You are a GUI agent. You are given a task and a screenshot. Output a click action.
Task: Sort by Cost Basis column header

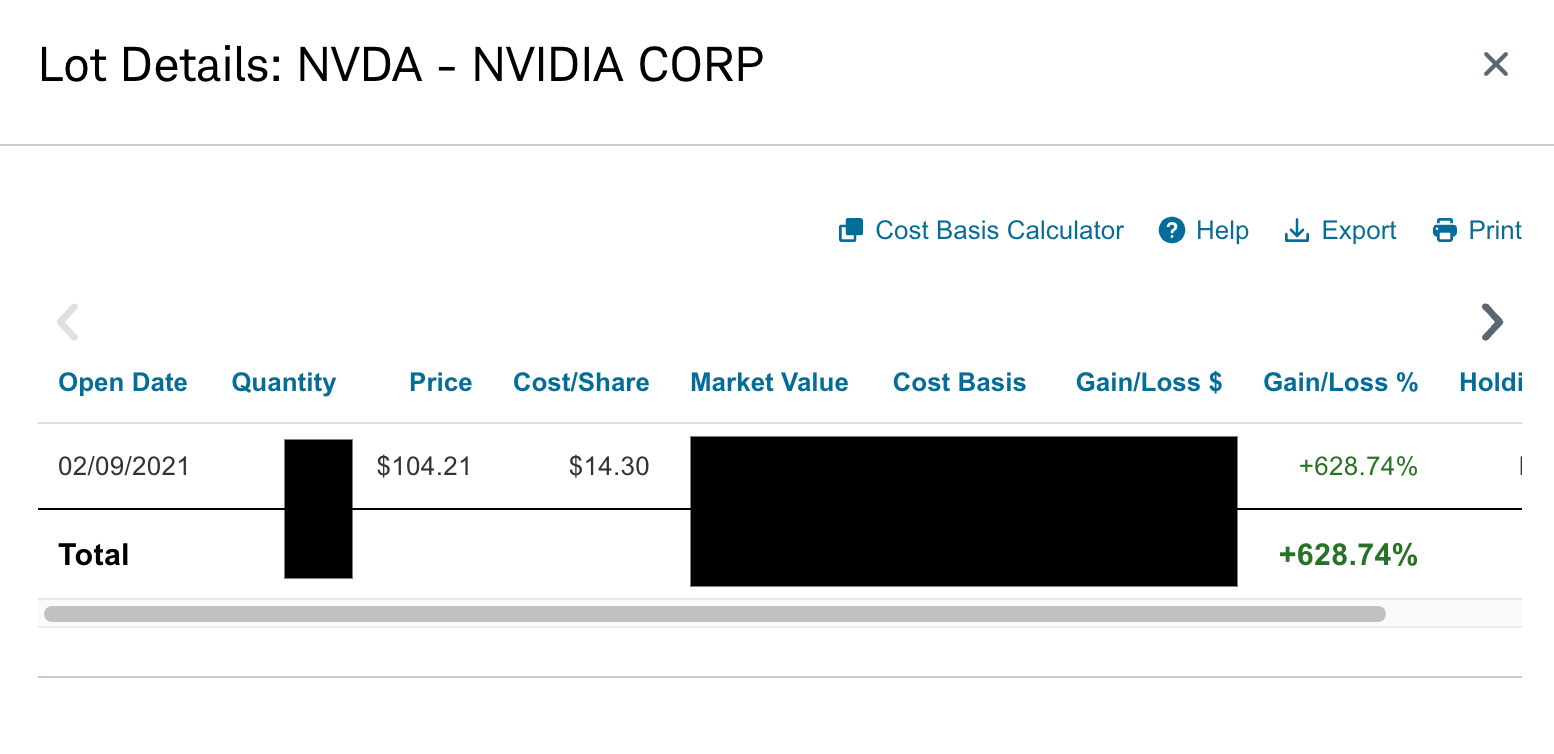(x=959, y=383)
